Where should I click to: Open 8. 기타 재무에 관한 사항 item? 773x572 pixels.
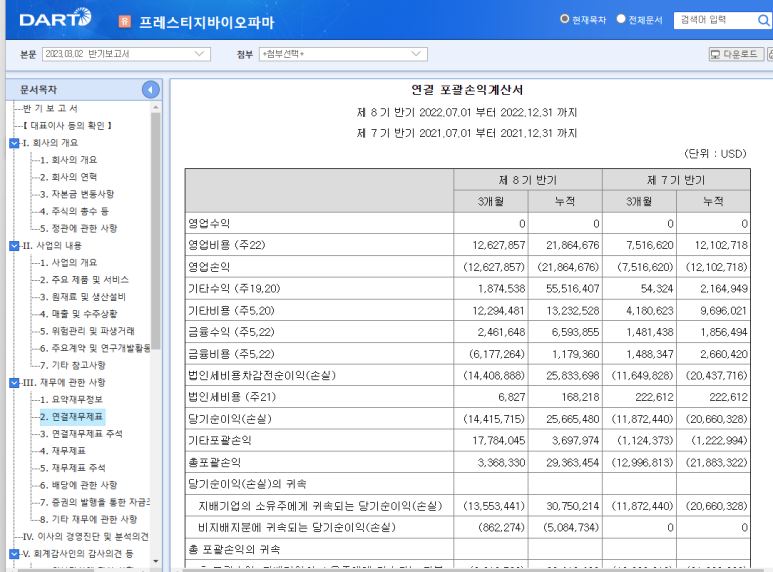pos(89,519)
